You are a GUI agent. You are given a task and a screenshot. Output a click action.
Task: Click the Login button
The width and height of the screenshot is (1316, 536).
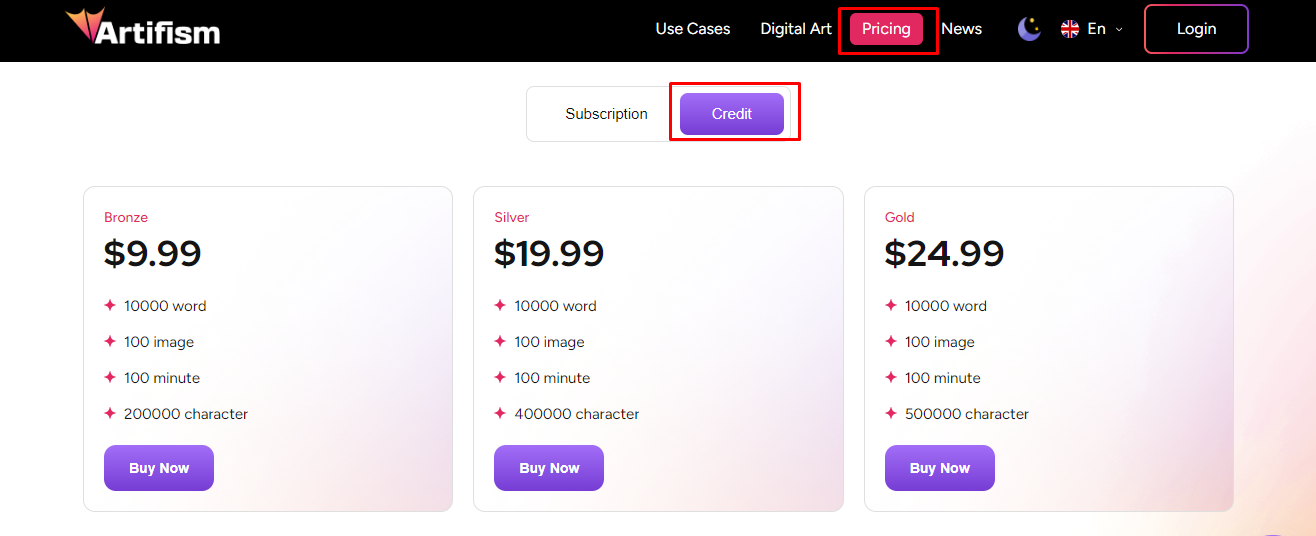[x=1196, y=29]
